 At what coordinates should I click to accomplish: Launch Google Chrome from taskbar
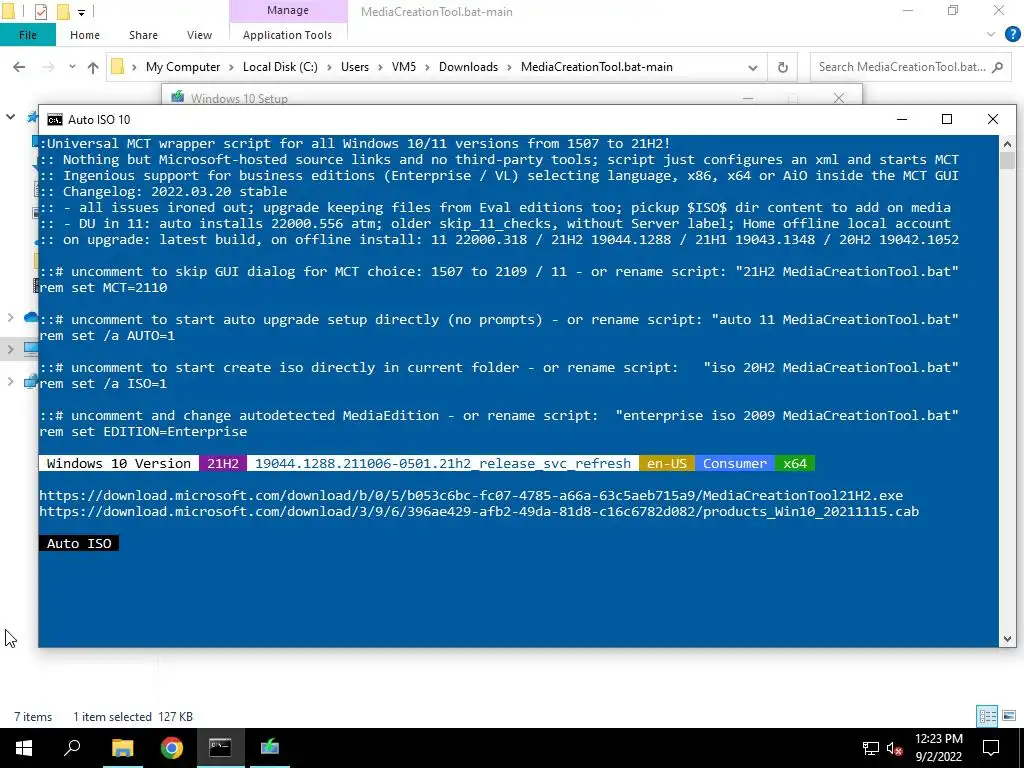click(172, 748)
